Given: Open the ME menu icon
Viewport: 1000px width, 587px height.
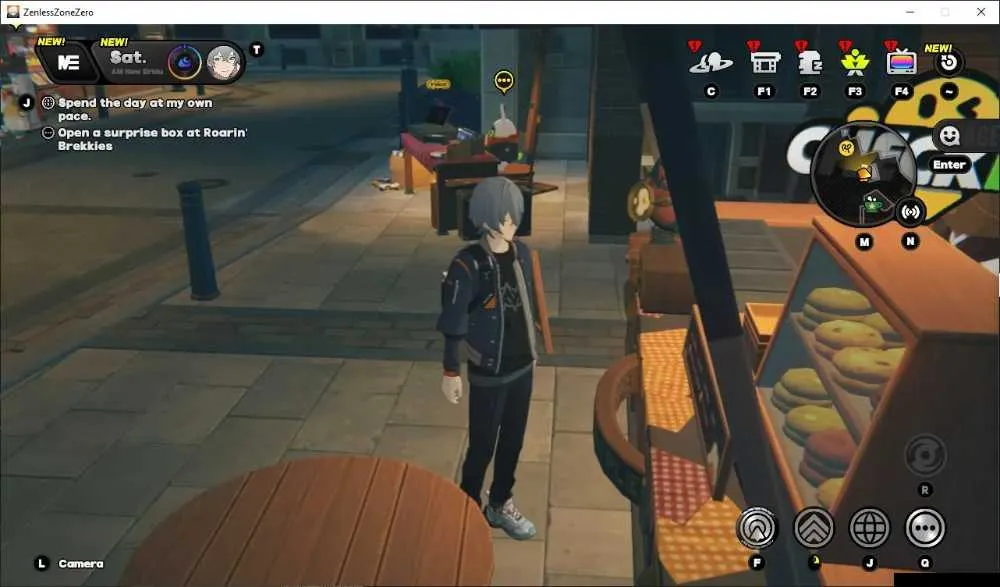Looking at the screenshot, I should (x=68, y=63).
